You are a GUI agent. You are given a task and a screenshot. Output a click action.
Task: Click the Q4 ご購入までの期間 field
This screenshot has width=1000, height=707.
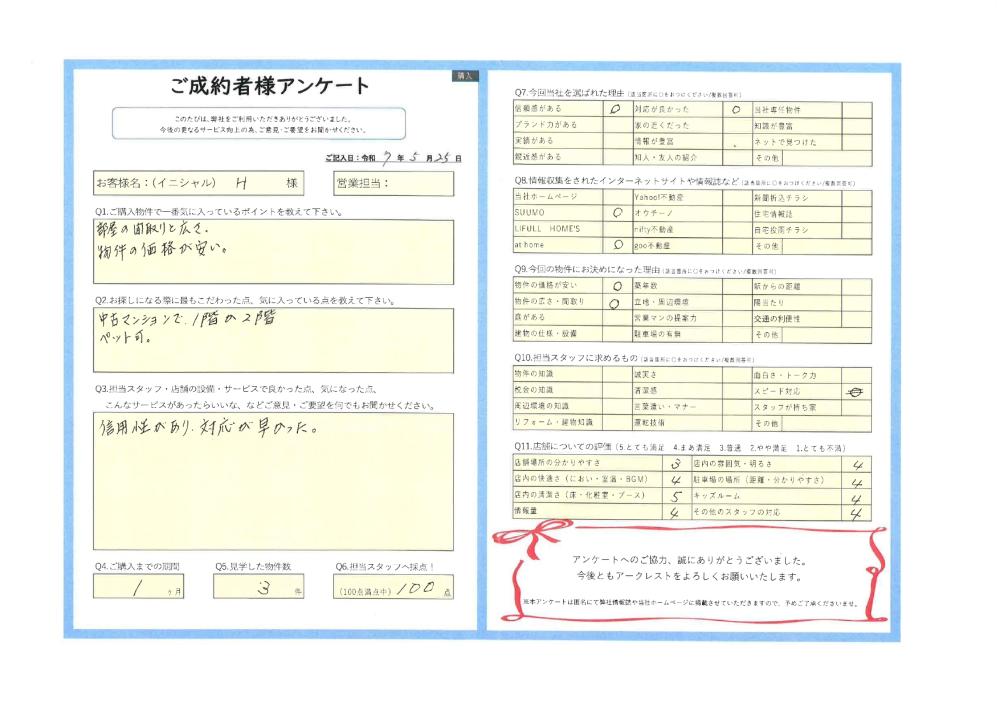[x=138, y=586]
